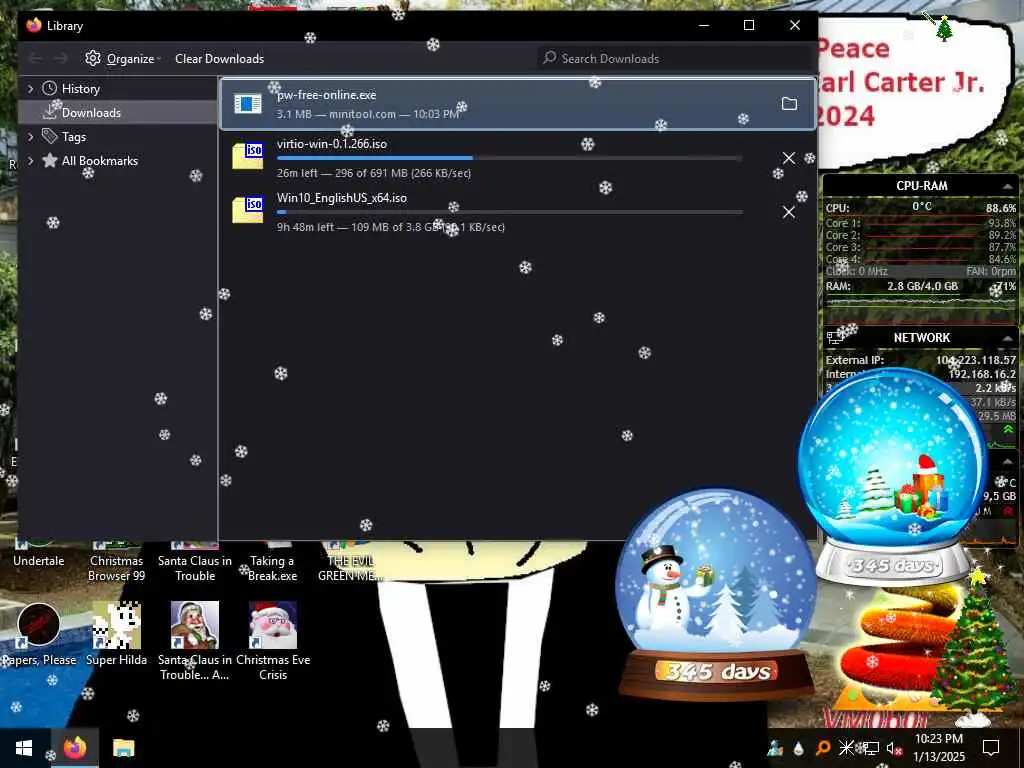Click the External IP address value
The height and width of the screenshot is (768, 1024).
[x=976, y=360]
